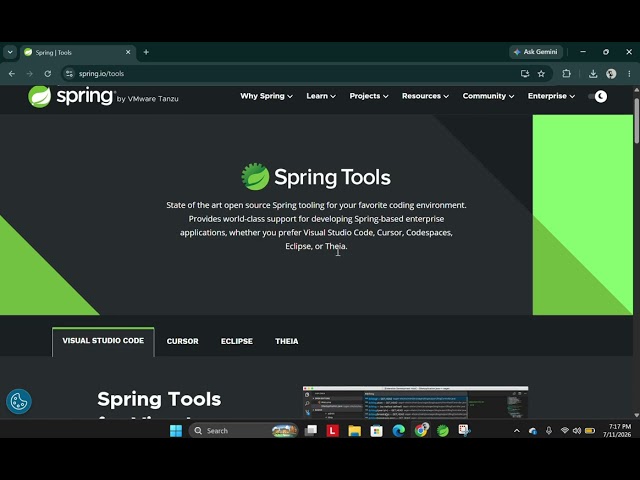Show hidden system tray icons
The width and height of the screenshot is (640, 480).
(517, 431)
